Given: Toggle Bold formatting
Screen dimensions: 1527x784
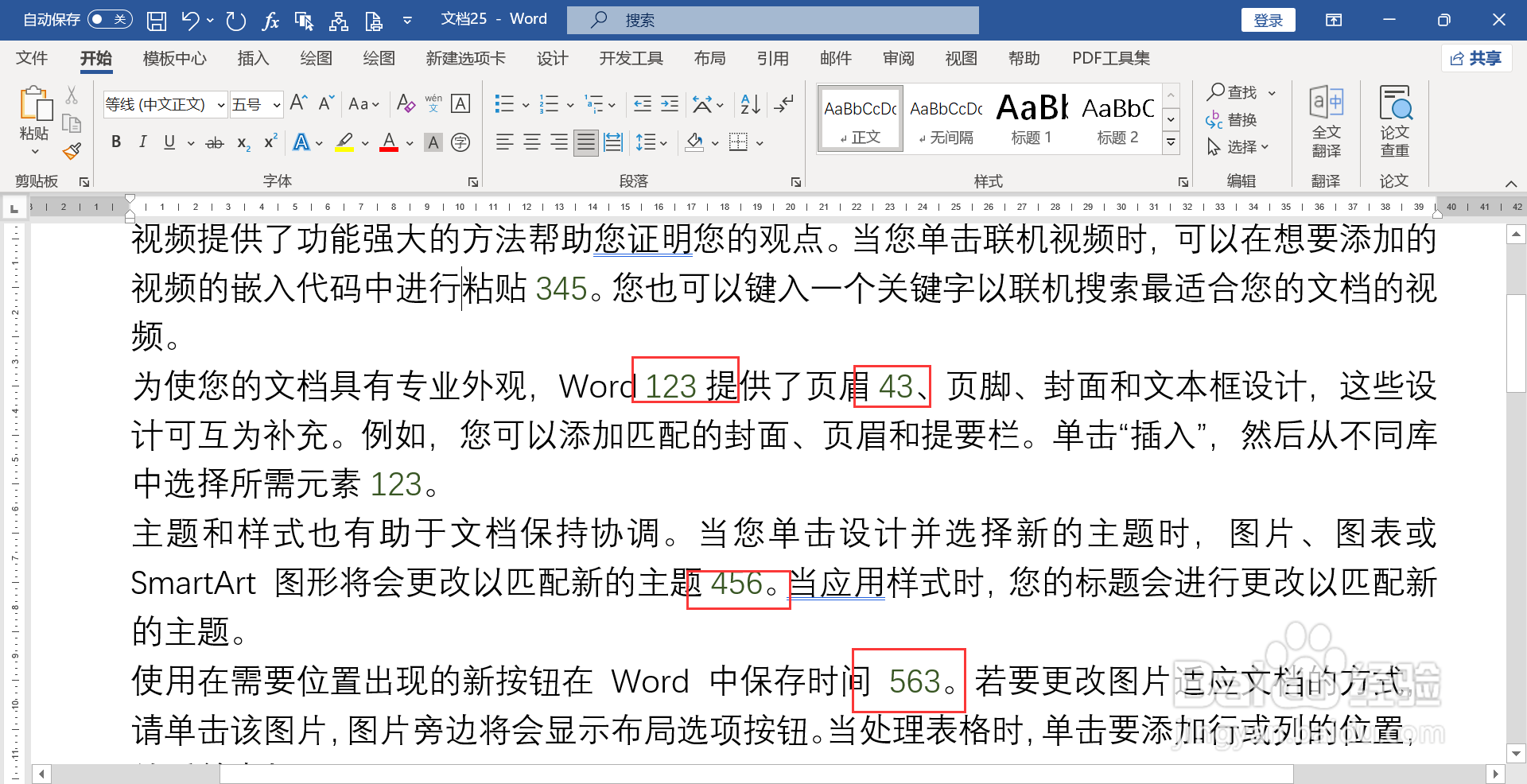Looking at the screenshot, I should tap(116, 142).
